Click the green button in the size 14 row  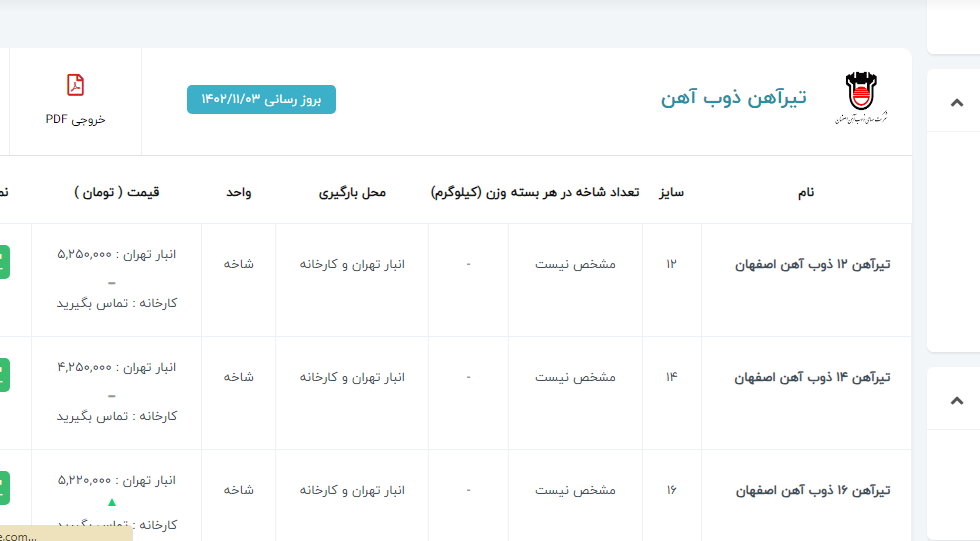coord(4,375)
